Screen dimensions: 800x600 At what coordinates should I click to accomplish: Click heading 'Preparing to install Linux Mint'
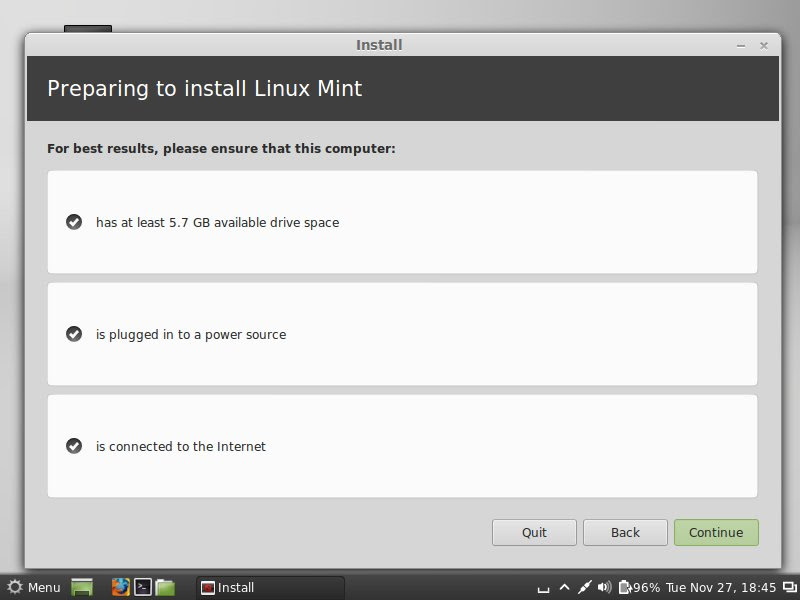(x=205, y=89)
